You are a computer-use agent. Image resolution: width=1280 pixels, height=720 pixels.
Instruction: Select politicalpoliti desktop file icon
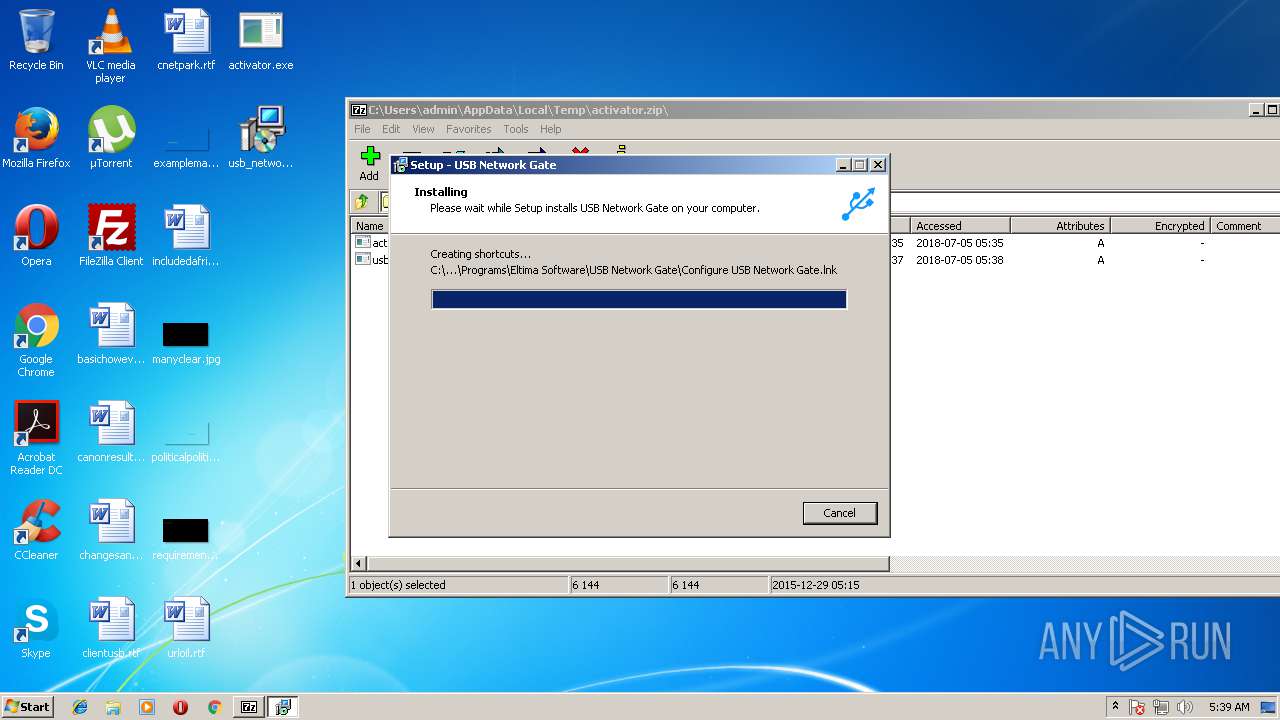coord(186,441)
